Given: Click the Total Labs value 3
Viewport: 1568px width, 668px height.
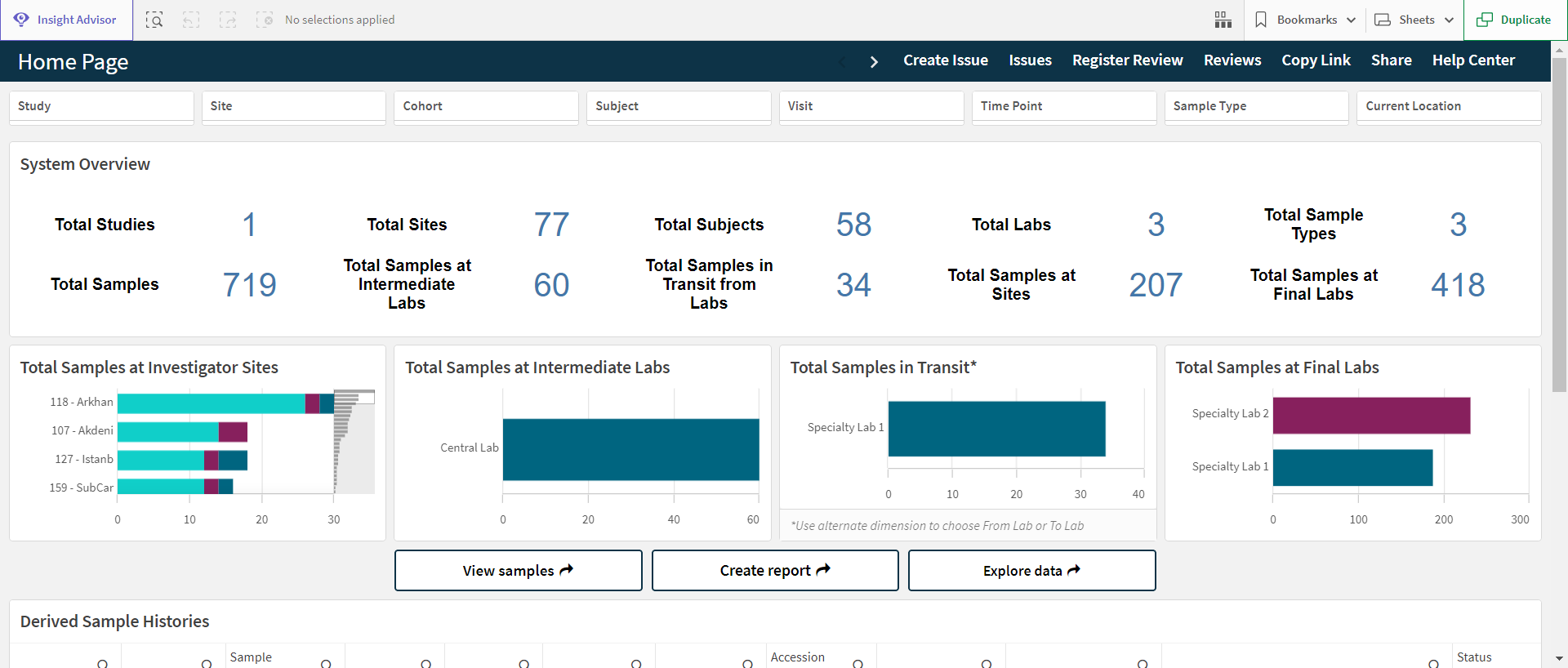Looking at the screenshot, I should [x=1156, y=225].
